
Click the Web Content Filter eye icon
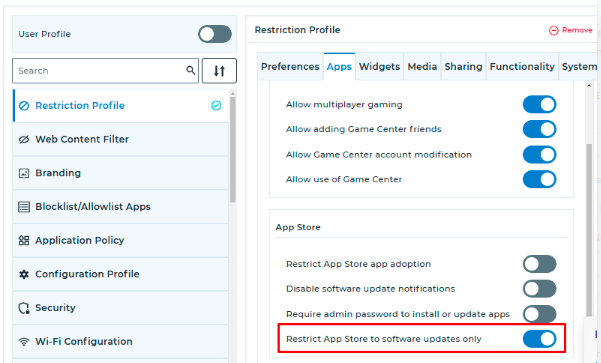(x=24, y=140)
